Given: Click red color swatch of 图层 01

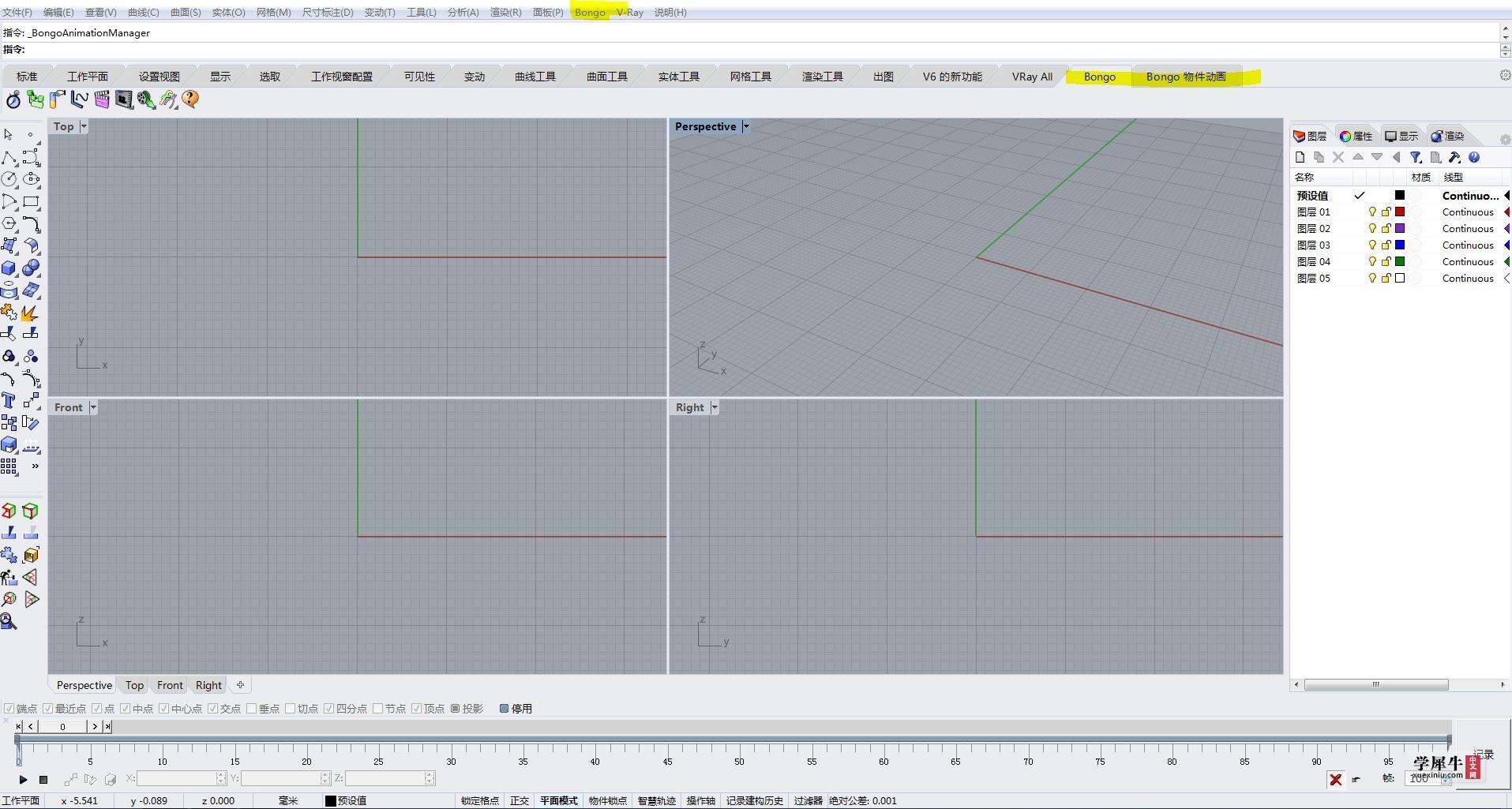Looking at the screenshot, I should tap(1400, 212).
